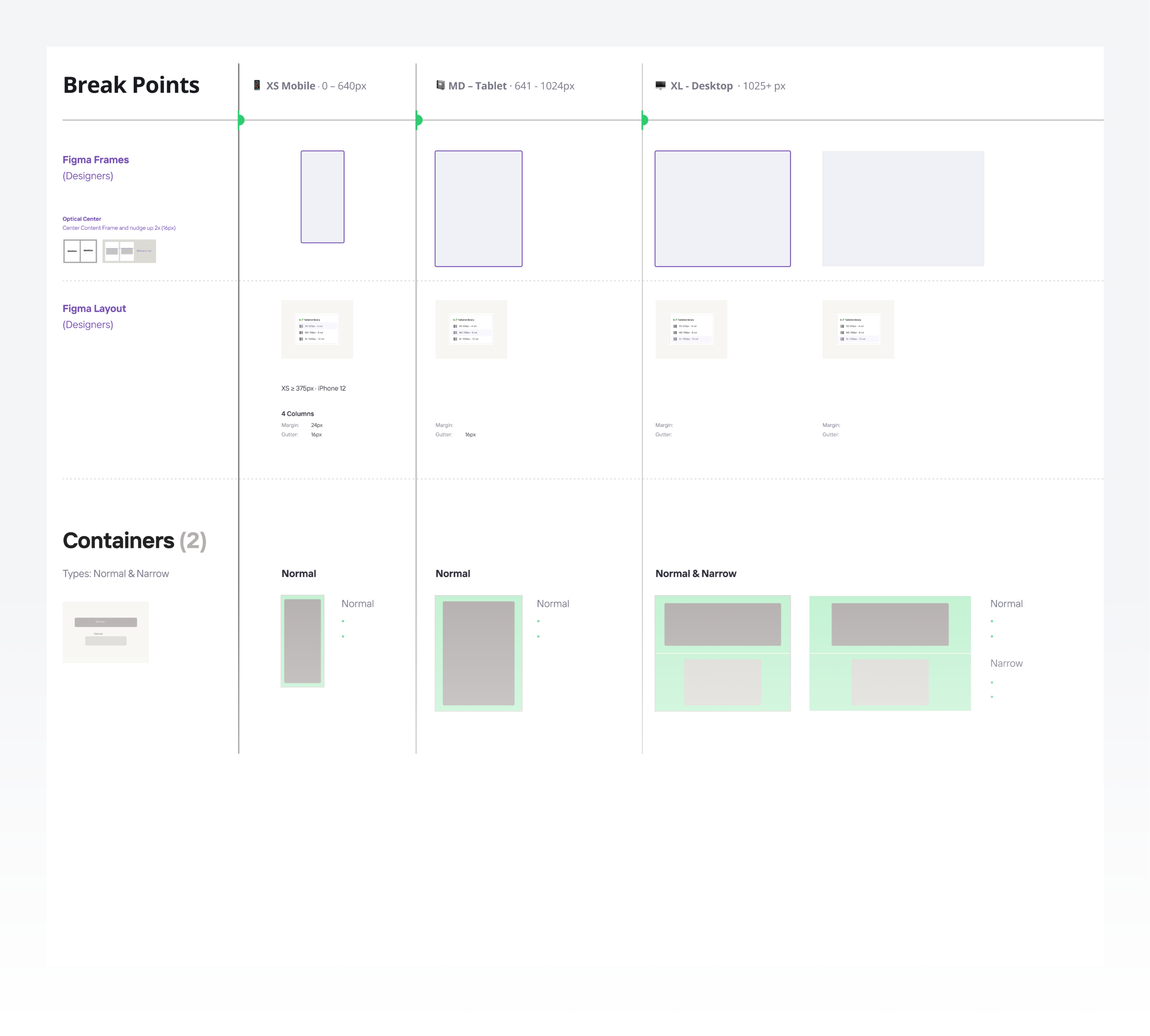Select the green mobile Normal container diagram

point(302,641)
